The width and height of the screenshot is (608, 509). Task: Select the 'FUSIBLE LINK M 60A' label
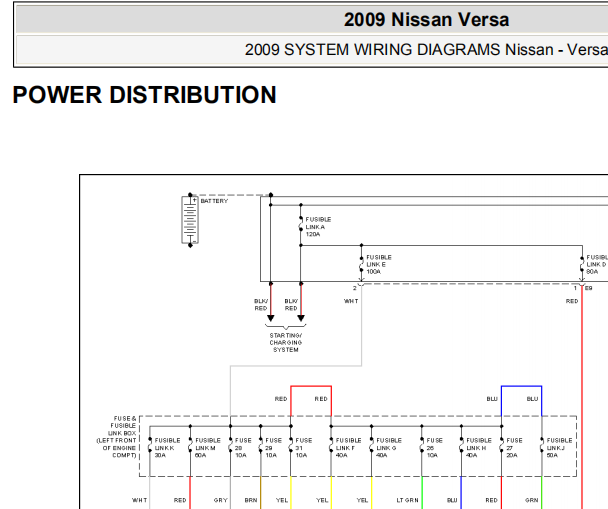pyautogui.click(x=208, y=448)
